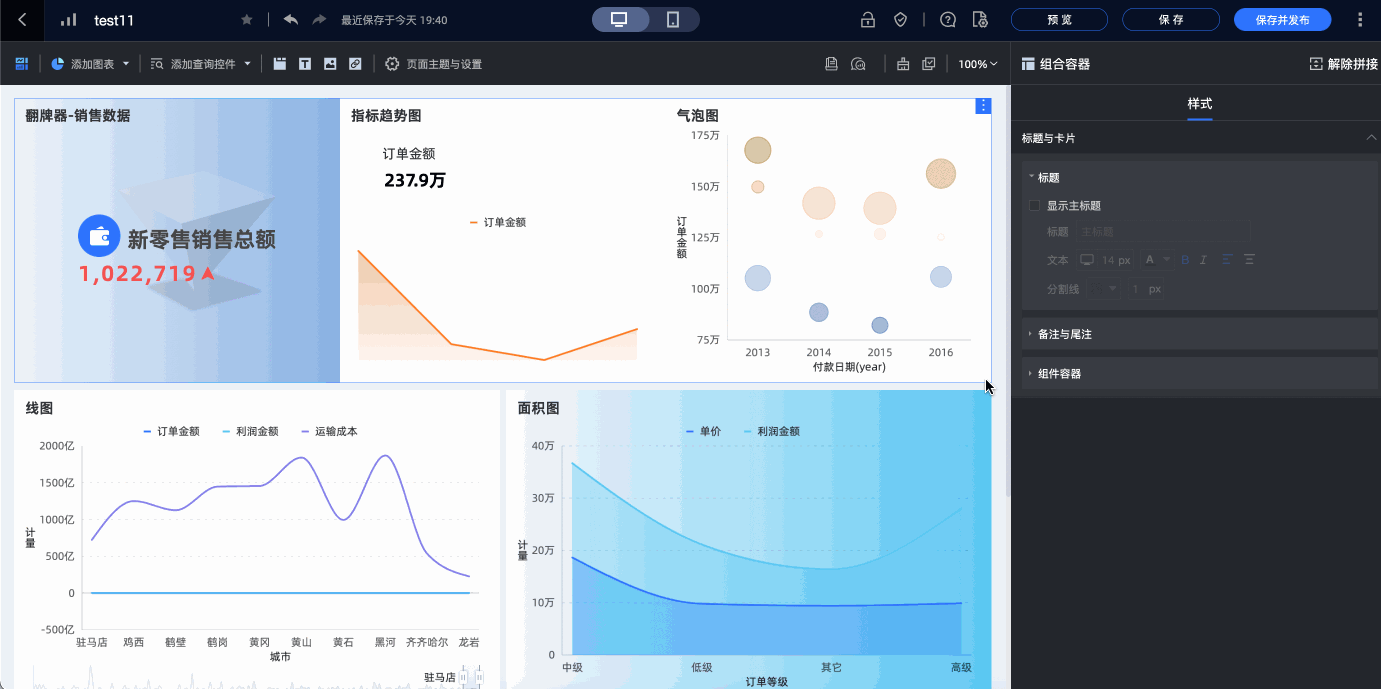This screenshot has width=1381, height=689.
Task: Click the shield check icon
Action: point(900,20)
